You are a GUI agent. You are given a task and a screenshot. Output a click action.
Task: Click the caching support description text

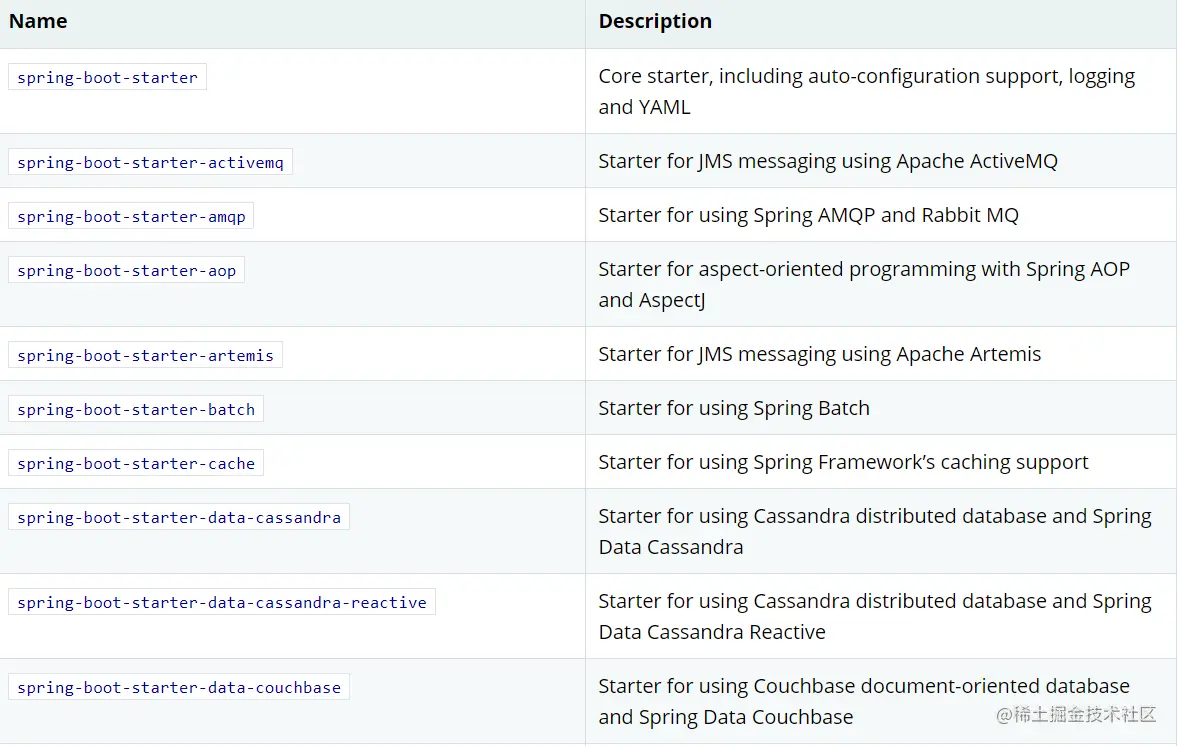point(843,462)
